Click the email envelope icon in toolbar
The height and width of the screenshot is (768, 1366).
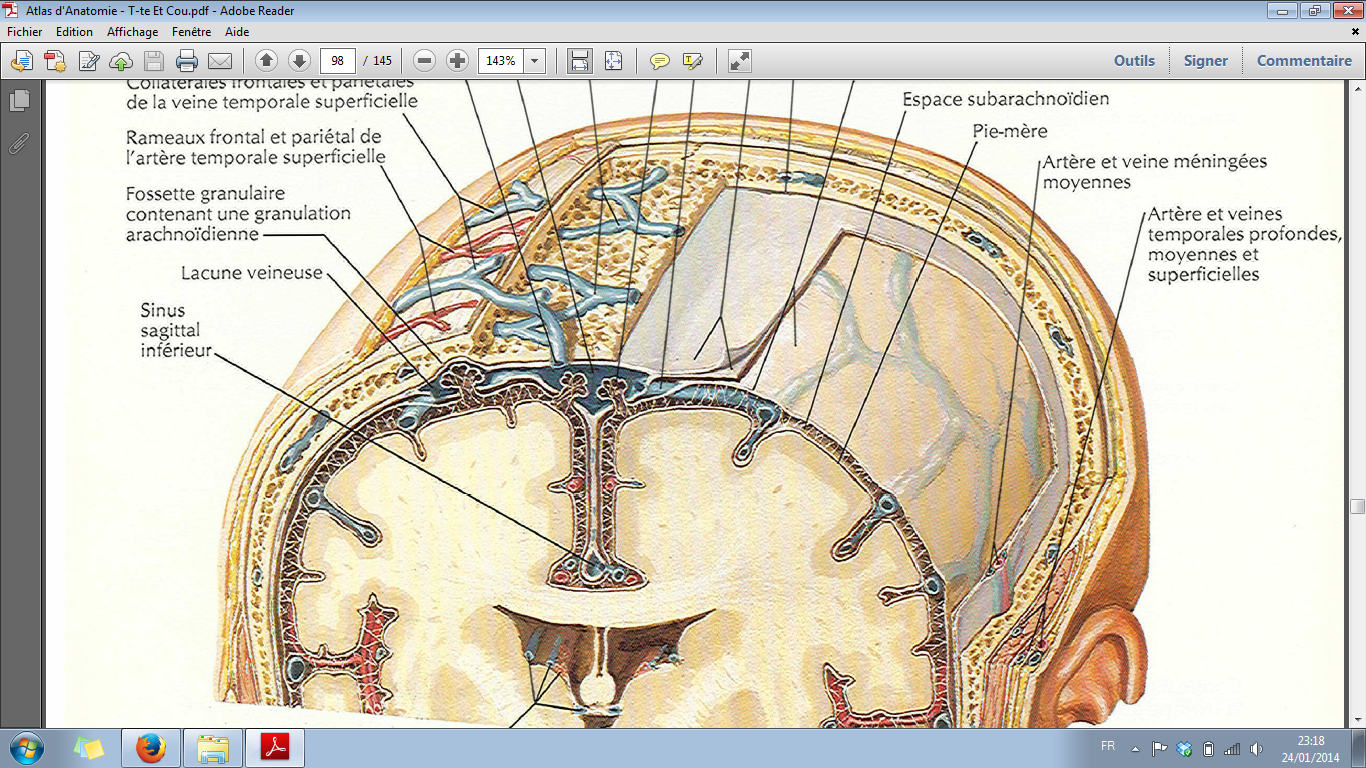tap(219, 61)
